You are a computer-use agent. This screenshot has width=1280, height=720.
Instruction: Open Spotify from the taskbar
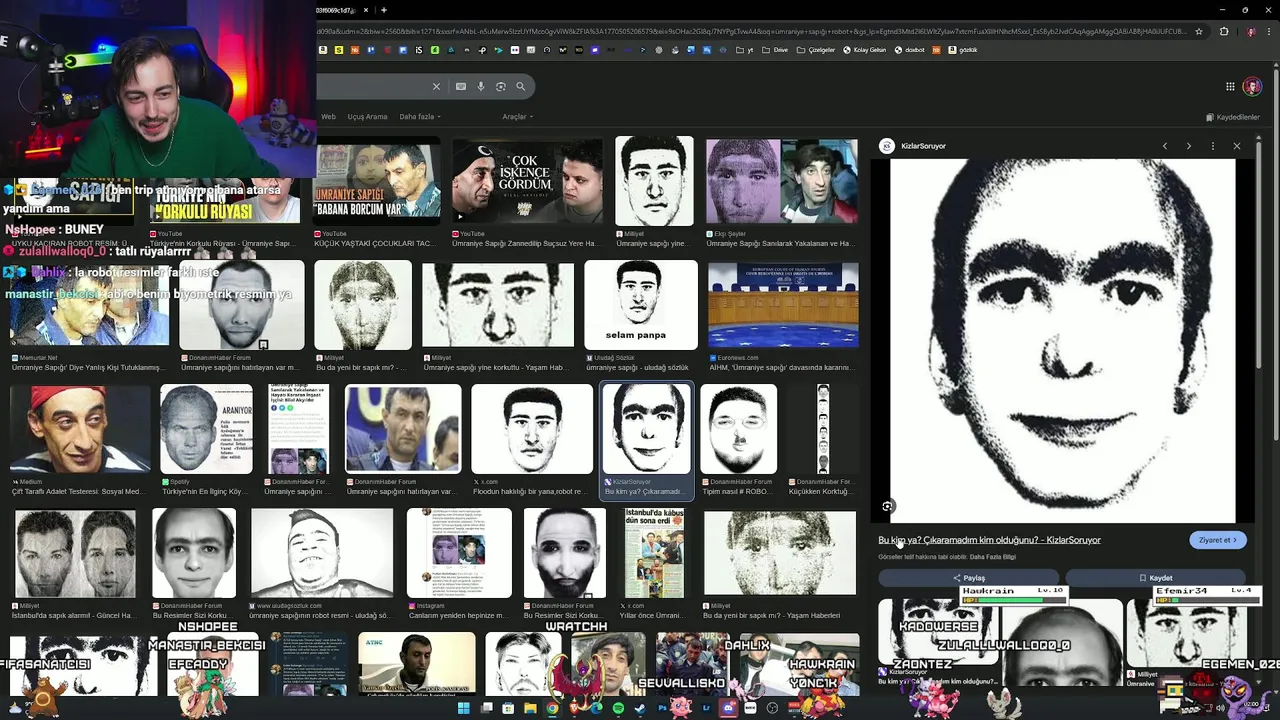pos(618,708)
